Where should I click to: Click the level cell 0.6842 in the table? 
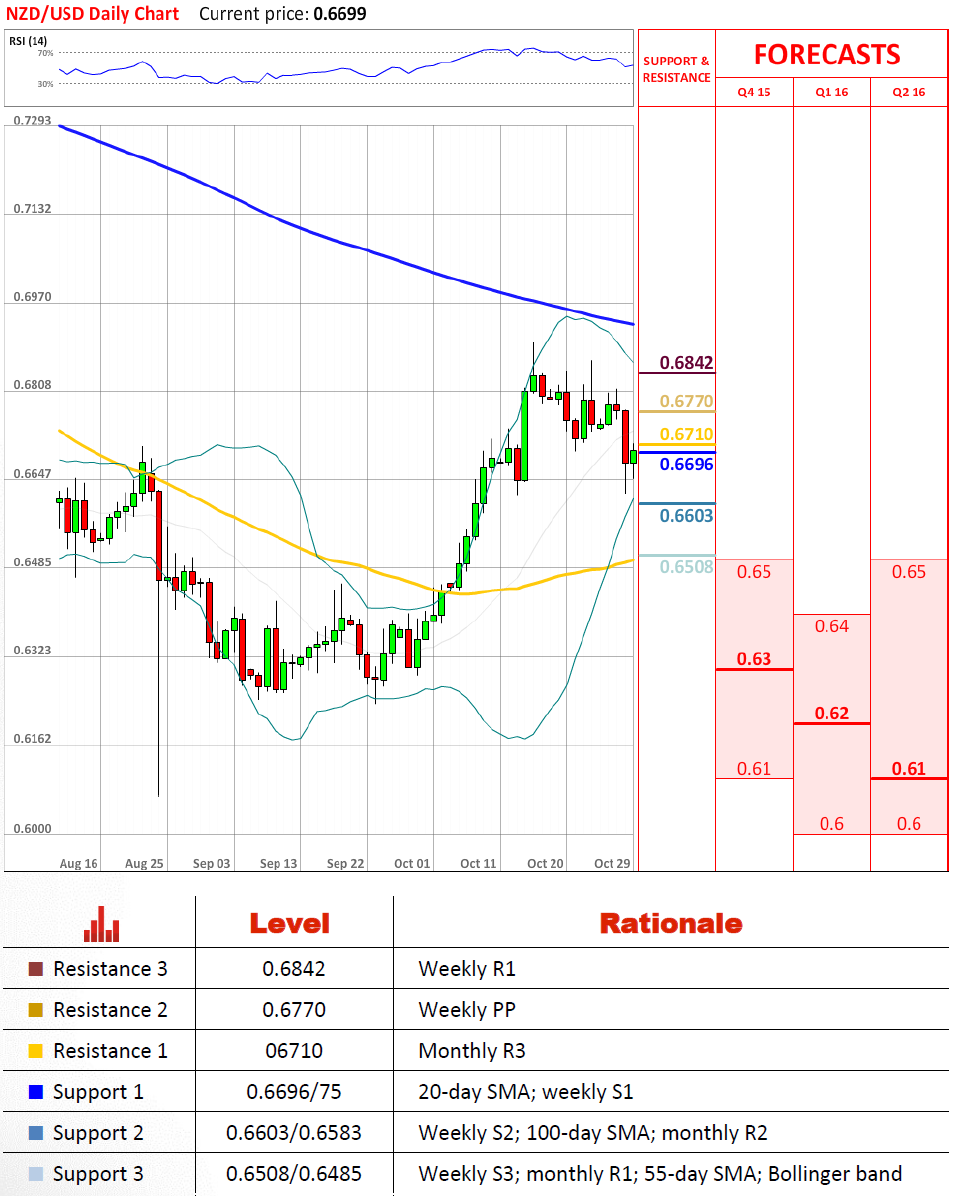(294, 969)
